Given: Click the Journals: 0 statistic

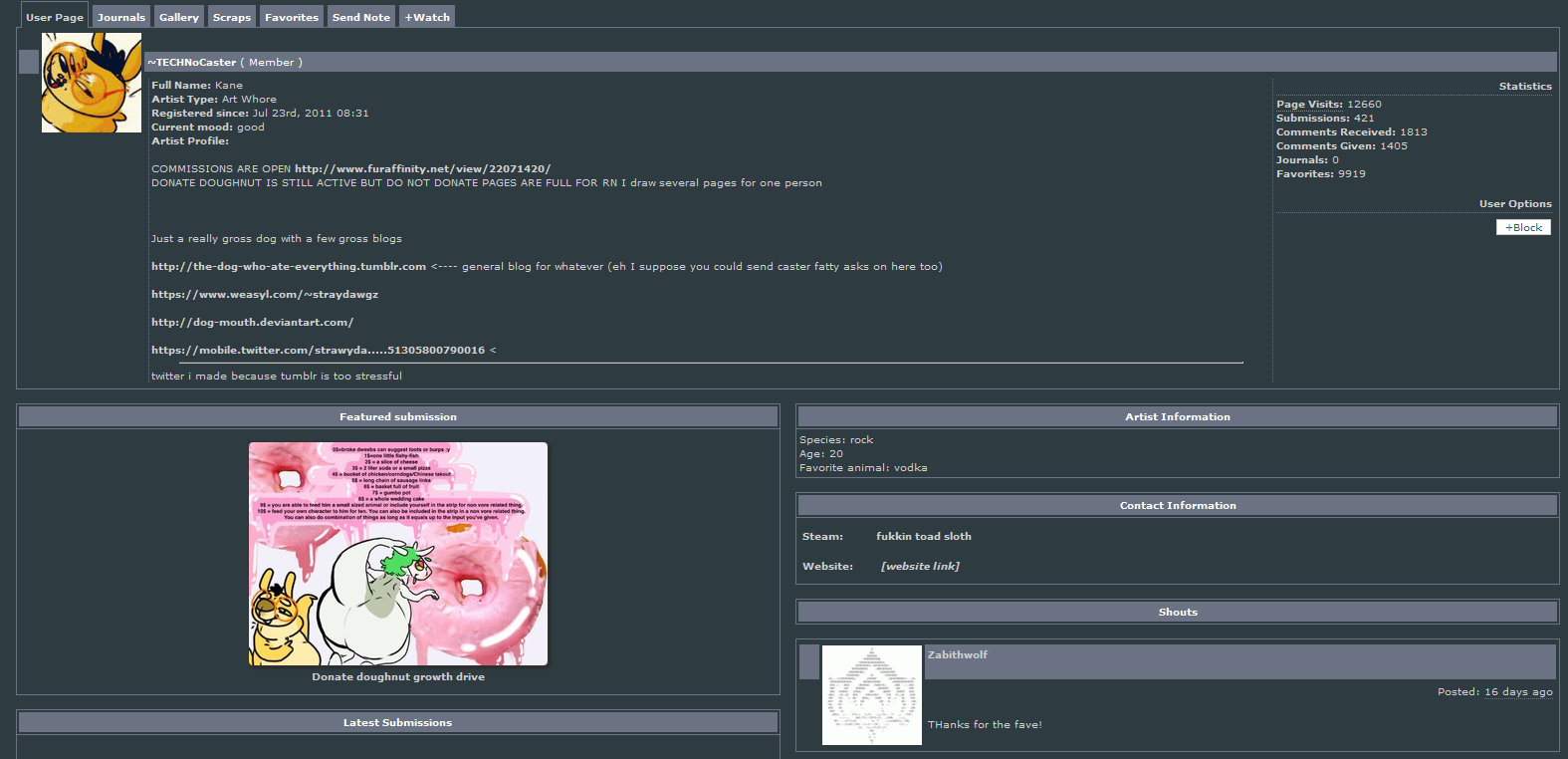Looking at the screenshot, I should click(x=1307, y=160).
